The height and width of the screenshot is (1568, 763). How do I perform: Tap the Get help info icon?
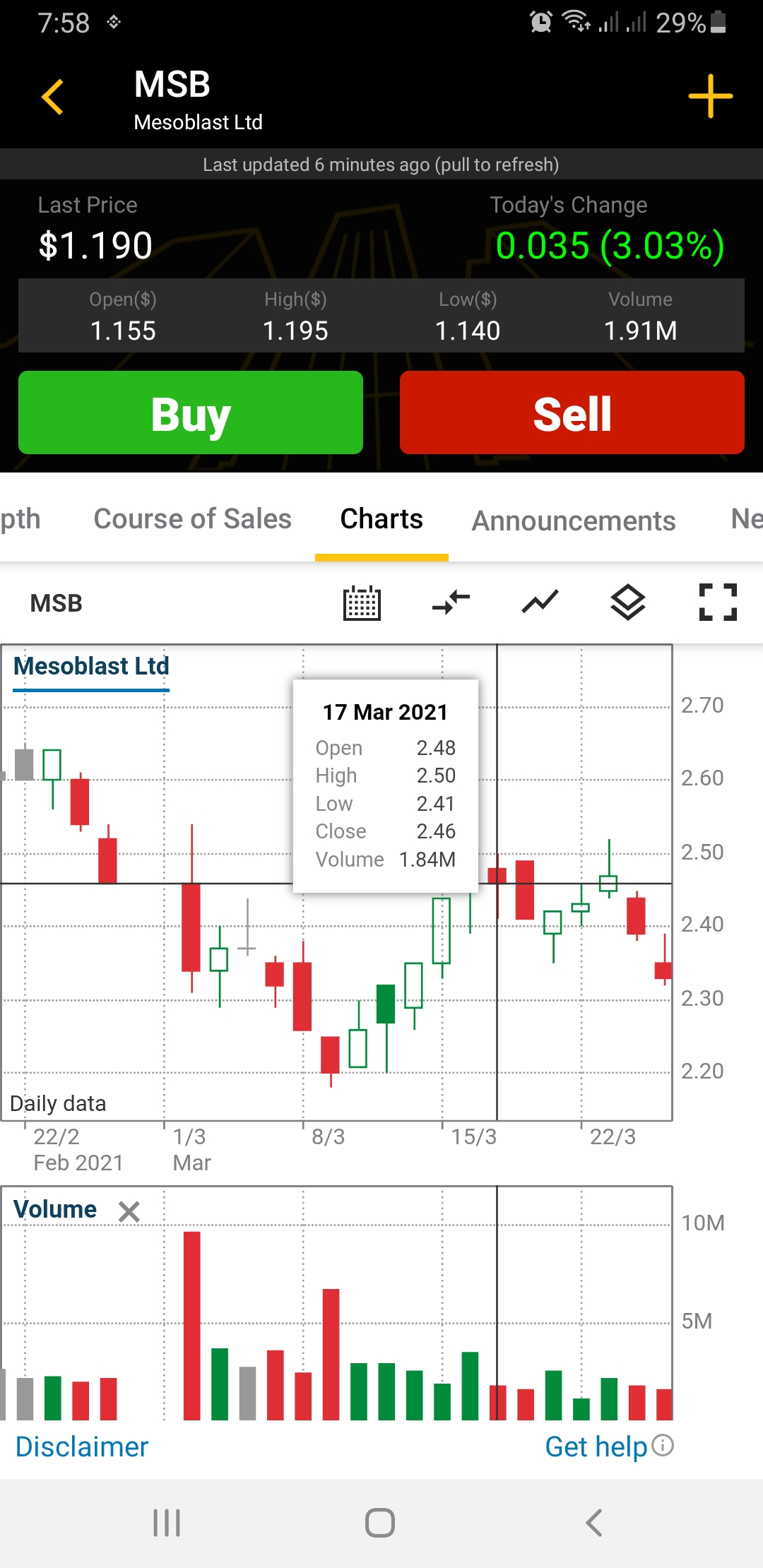click(663, 1445)
